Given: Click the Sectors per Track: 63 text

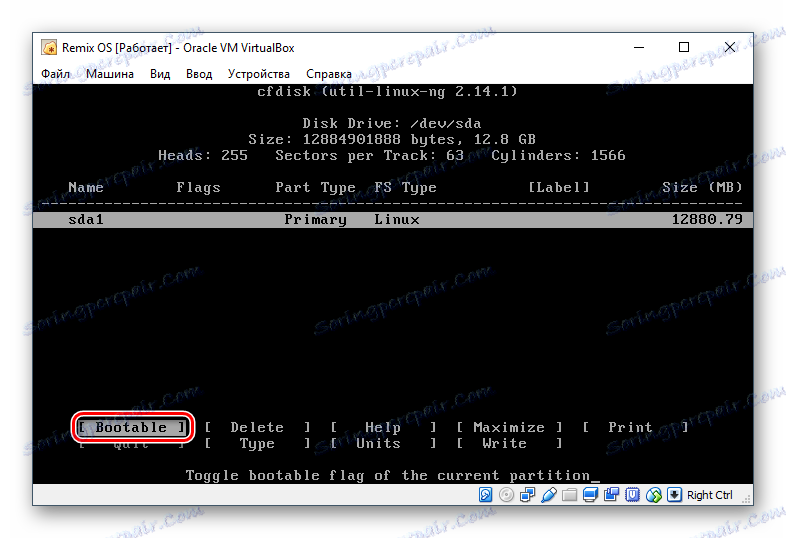Looking at the screenshot, I should (x=369, y=155).
